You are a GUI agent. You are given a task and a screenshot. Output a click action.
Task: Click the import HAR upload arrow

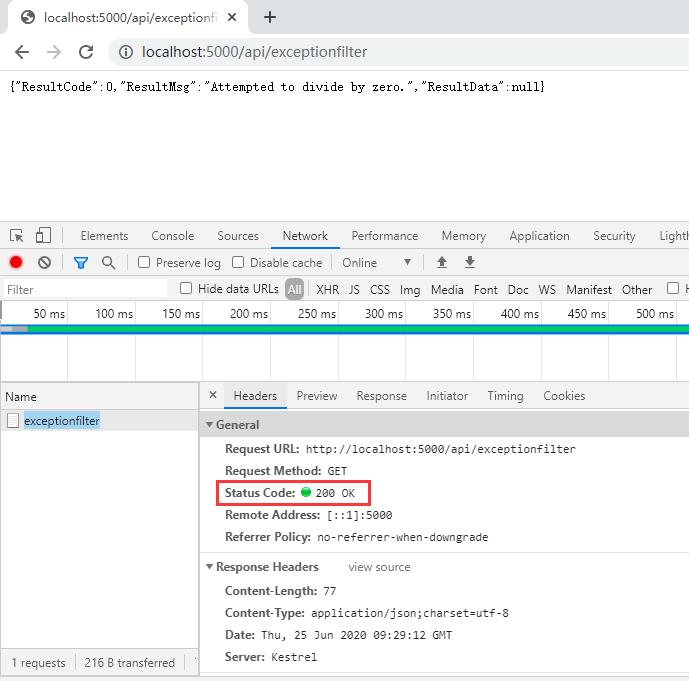(441, 263)
